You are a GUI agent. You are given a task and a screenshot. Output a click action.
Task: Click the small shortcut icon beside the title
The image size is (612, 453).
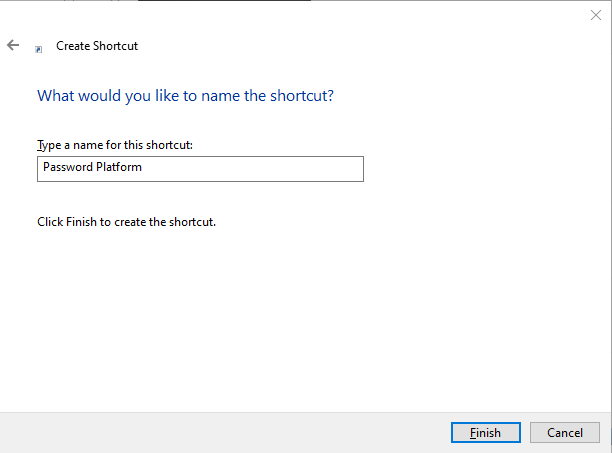pos(39,47)
